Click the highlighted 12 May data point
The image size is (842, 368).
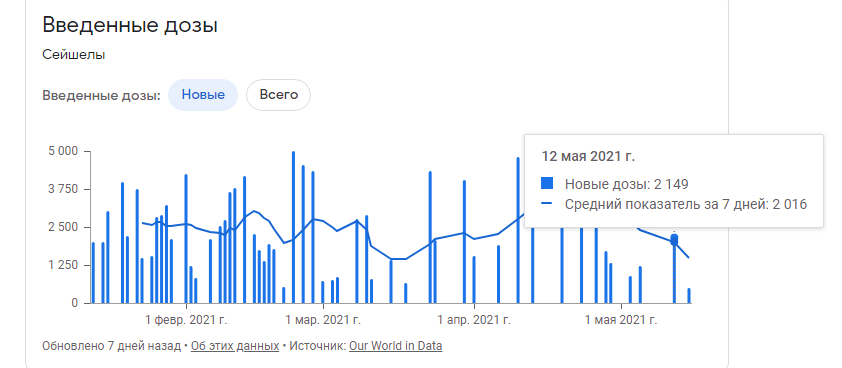674,240
